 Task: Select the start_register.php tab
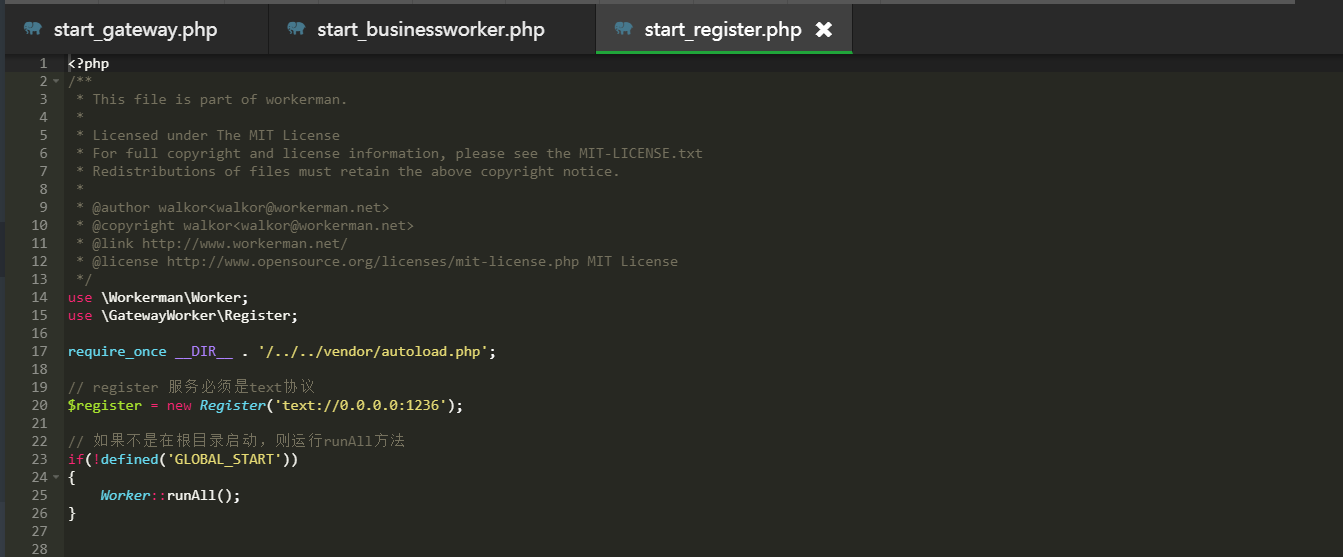pos(724,29)
